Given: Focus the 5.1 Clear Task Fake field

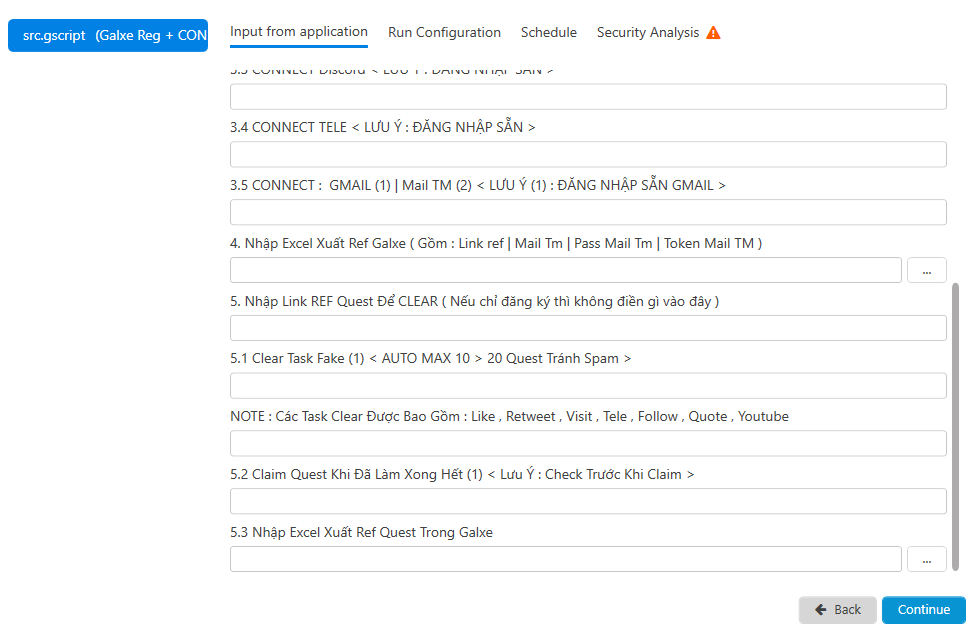Looking at the screenshot, I should (588, 385).
